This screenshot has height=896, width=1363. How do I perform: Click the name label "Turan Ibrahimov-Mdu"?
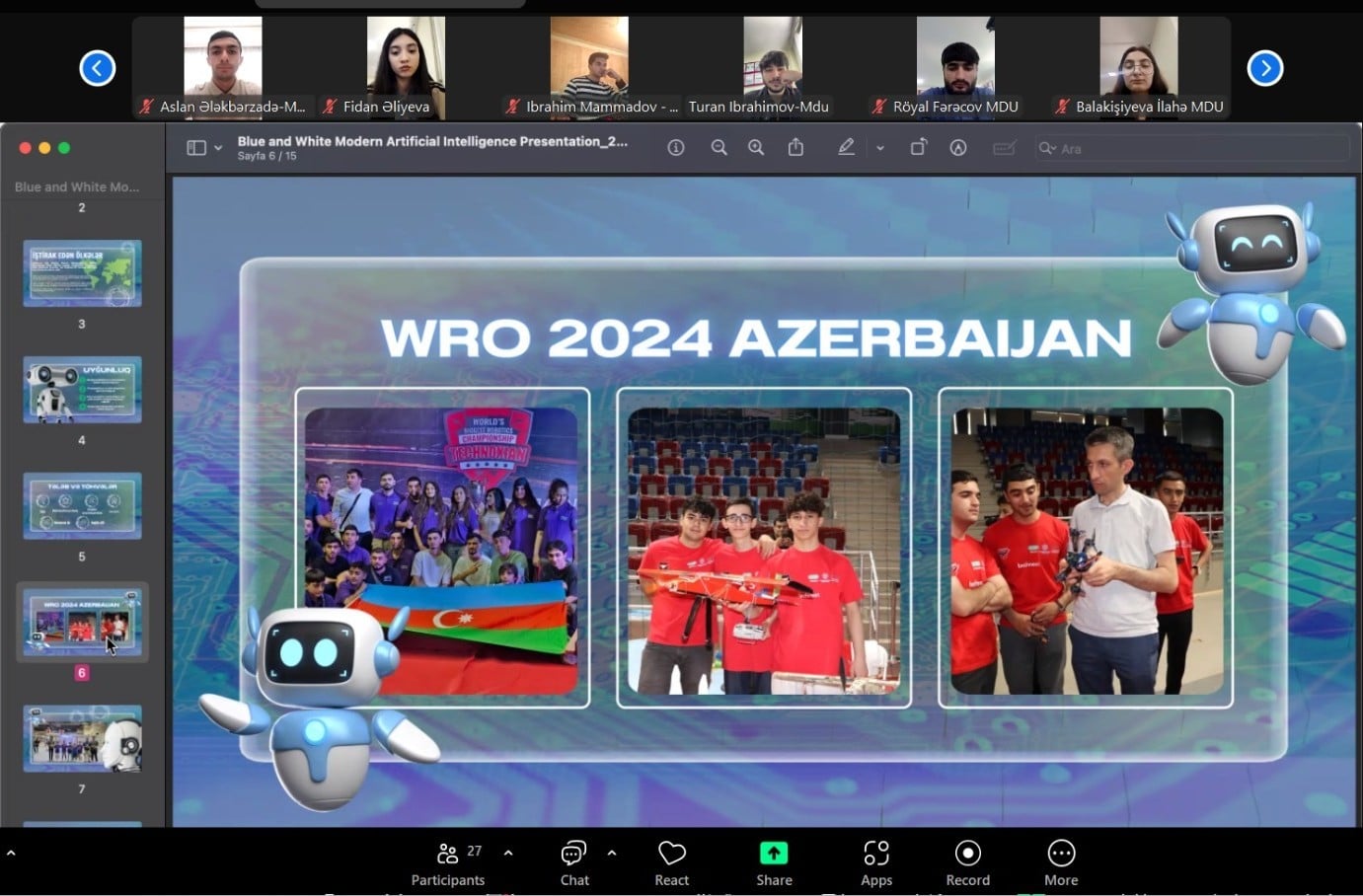click(x=759, y=107)
